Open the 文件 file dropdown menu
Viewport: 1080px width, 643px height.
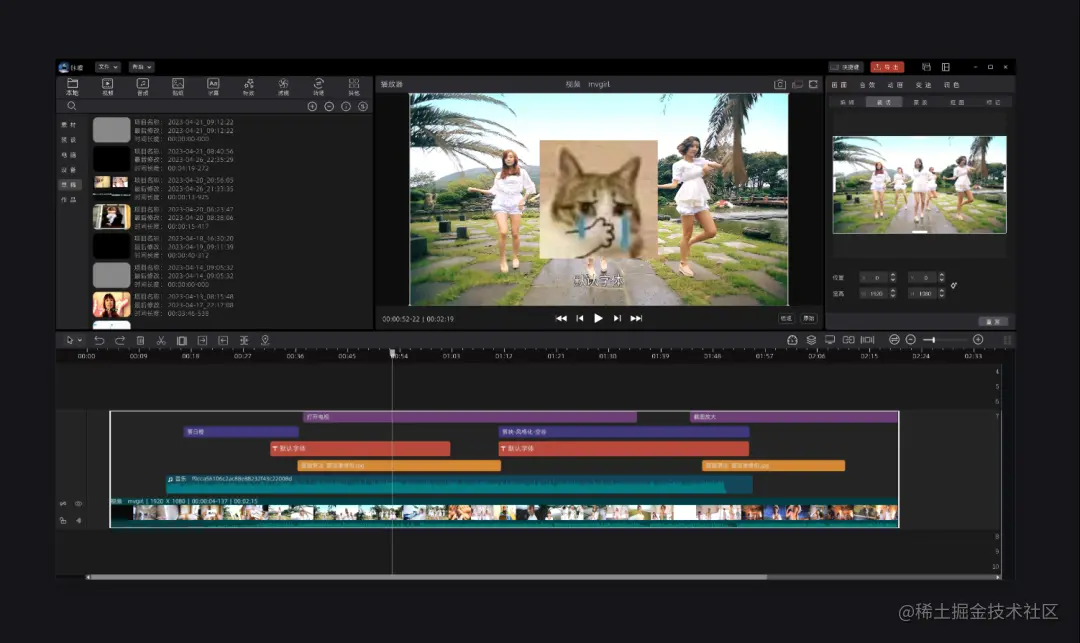tap(108, 67)
